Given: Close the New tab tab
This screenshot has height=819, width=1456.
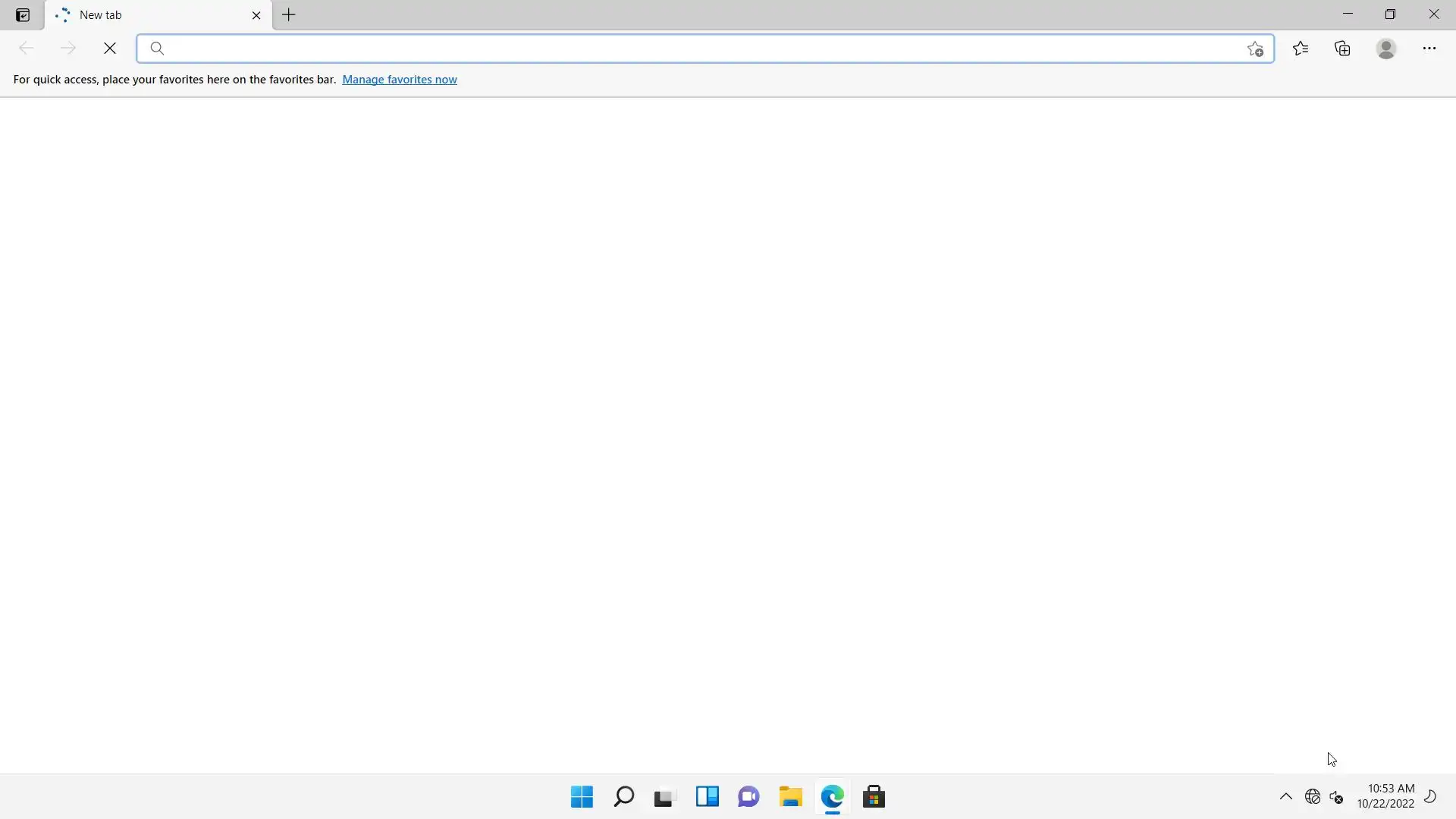Looking at the screenshot, I should (x=256, y=15).
